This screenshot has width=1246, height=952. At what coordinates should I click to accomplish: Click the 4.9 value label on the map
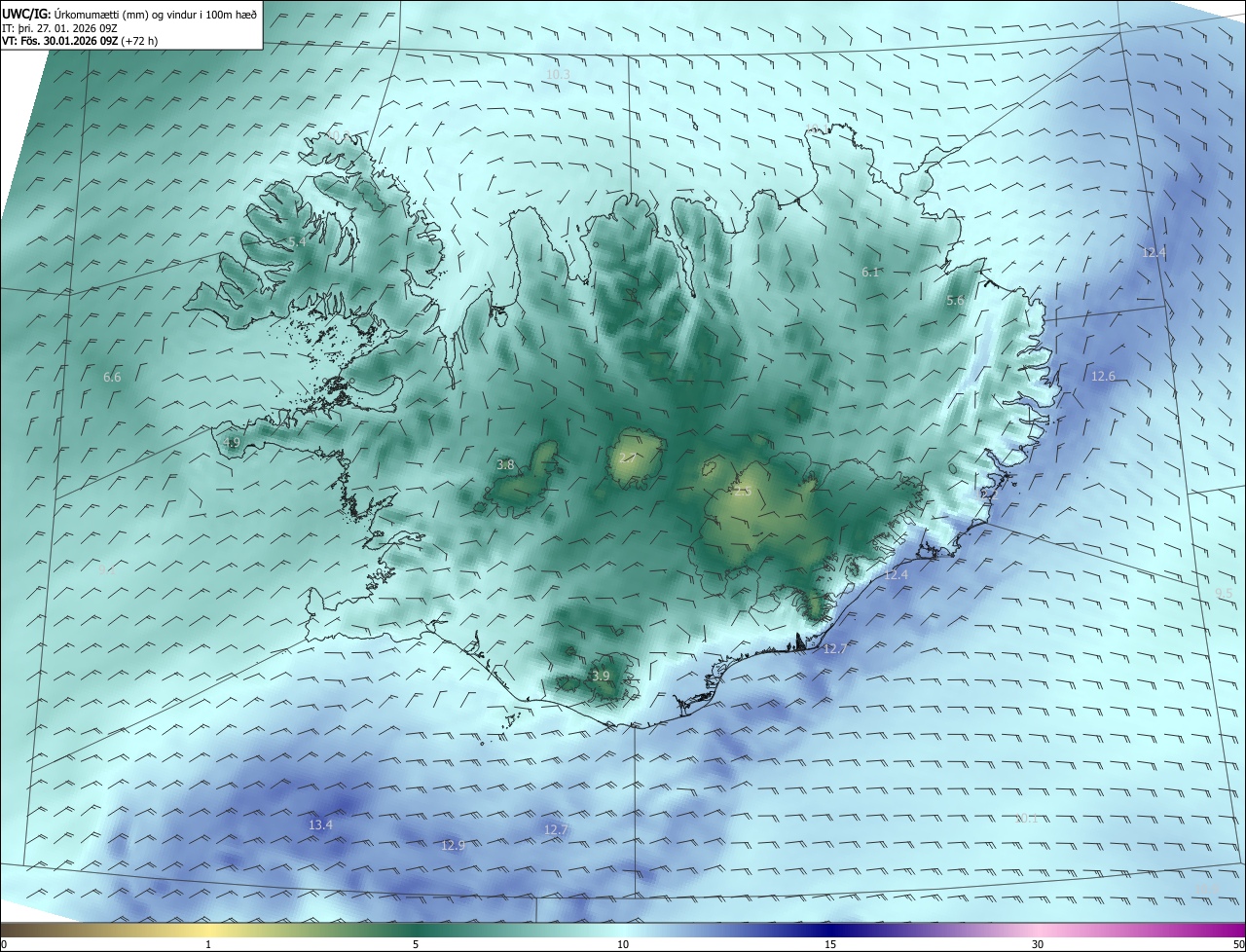(231, 442)
